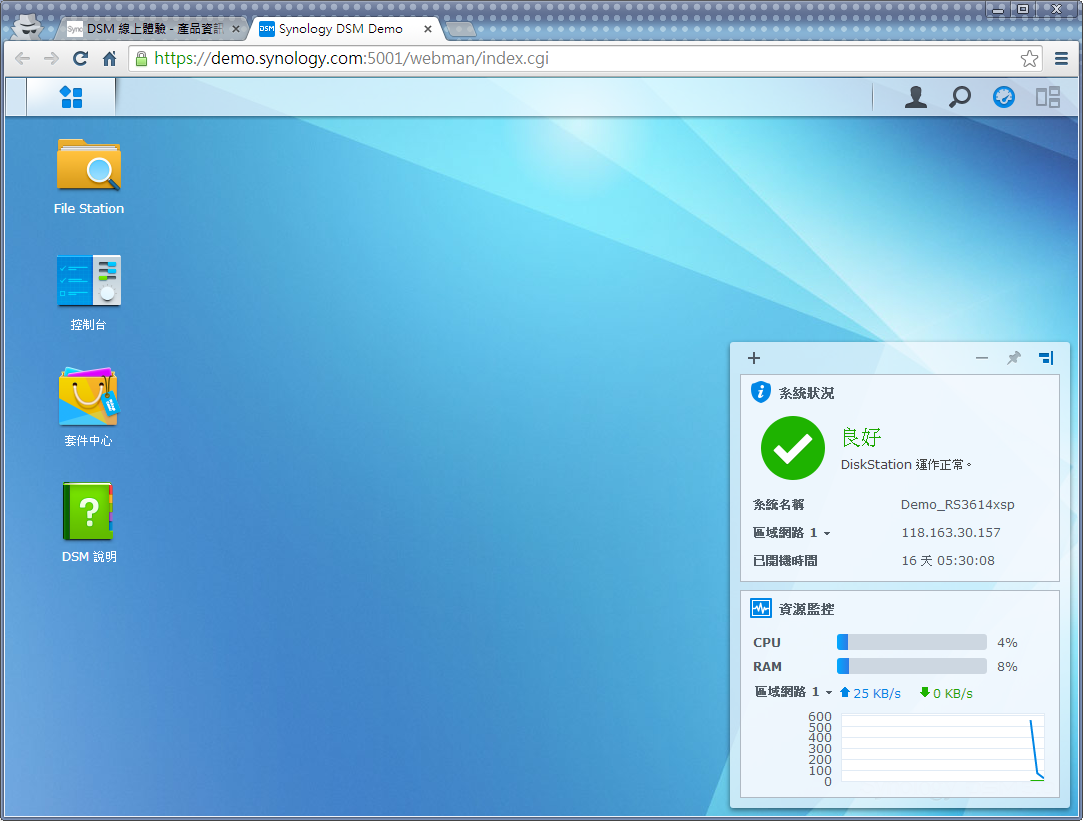This screenshot has height=821, width=1083.
Task: Open the DSM main menu icon
Action: [x=71, y=97]
